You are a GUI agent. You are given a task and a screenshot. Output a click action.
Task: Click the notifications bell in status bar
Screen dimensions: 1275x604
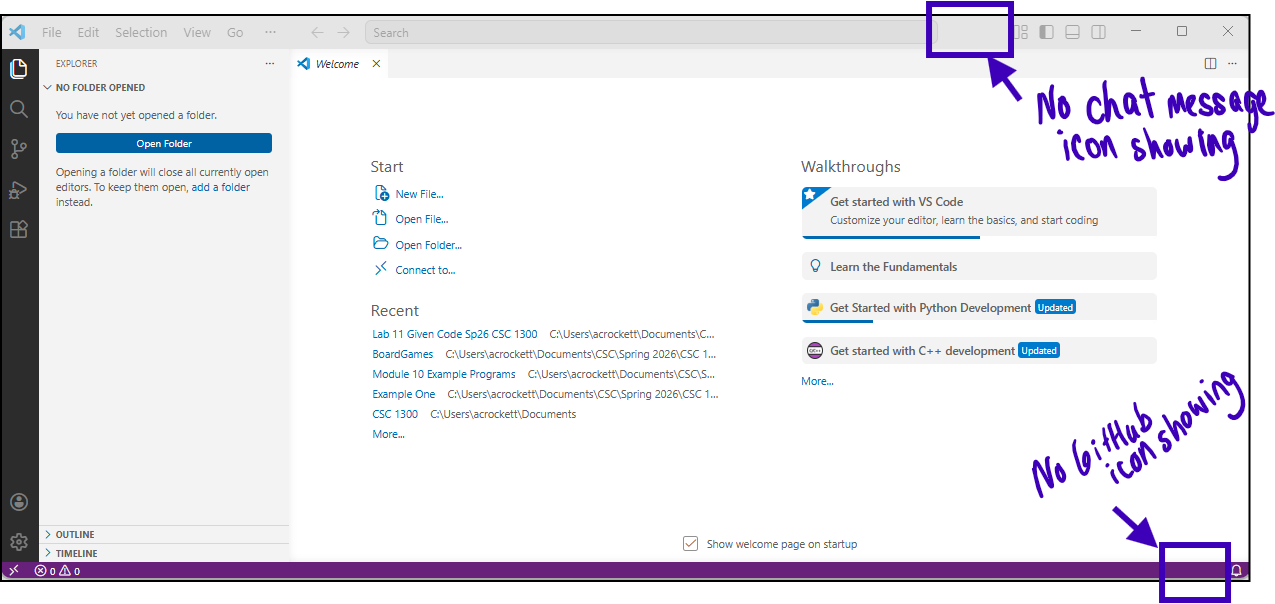pyautogui.click(x=1236, y=571)
